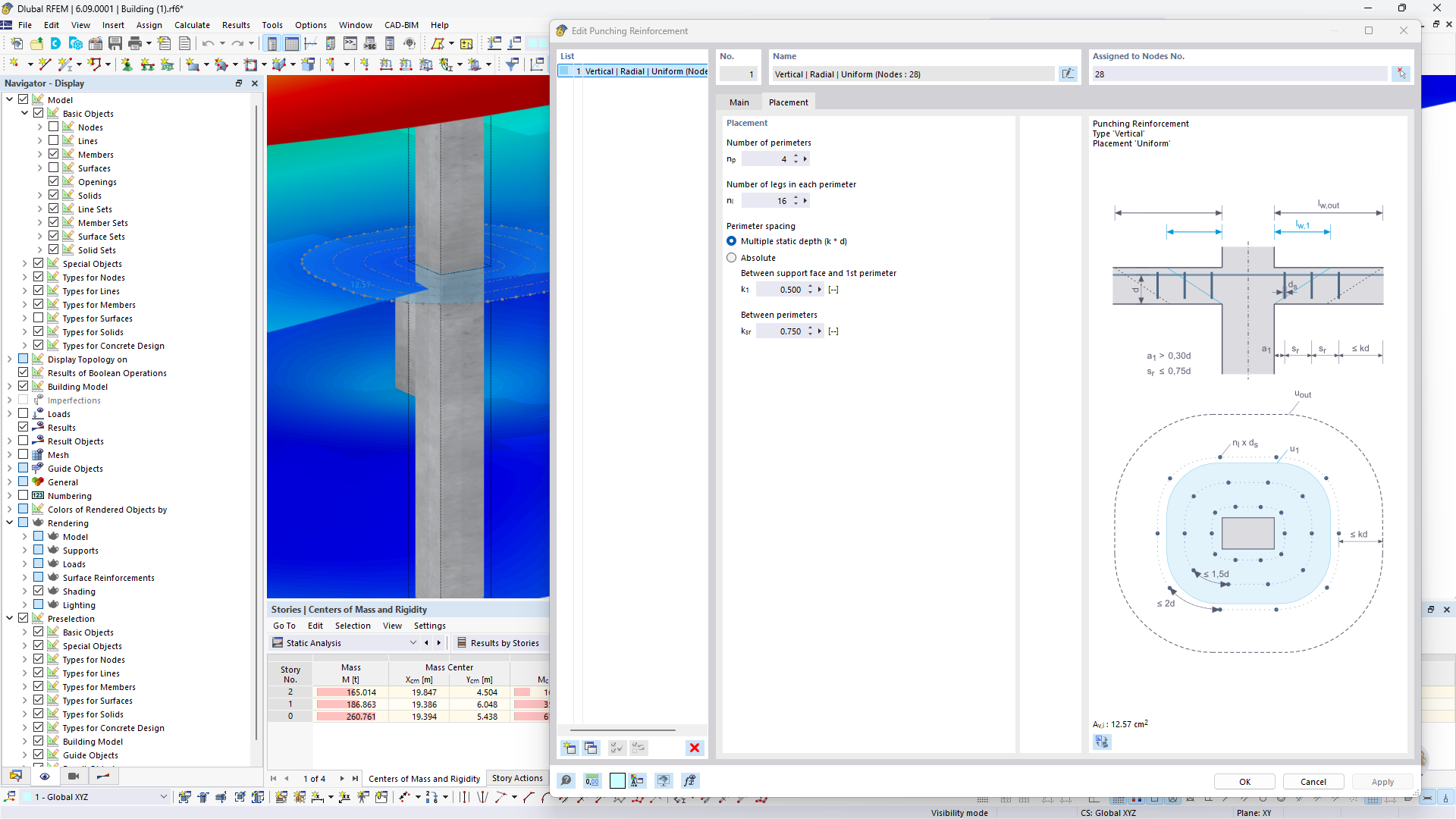The image size is (1456, 819).
Task: Click the Assigned to Nodes input field
Action: (x=1240, y=73)
